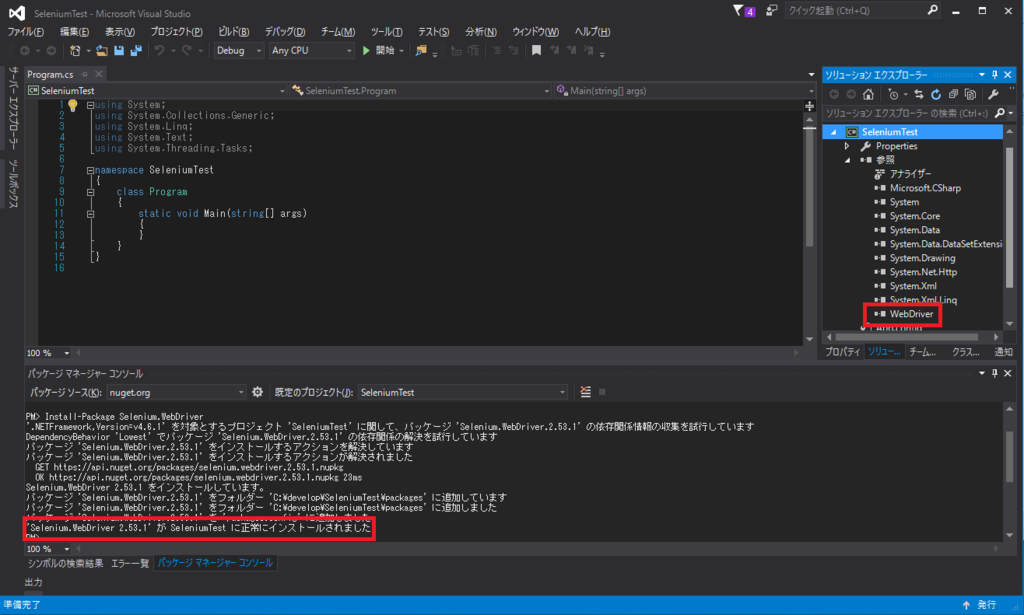Click the 発行 publish button in status bar
The image size is (1024, 615).
point(979,605)
